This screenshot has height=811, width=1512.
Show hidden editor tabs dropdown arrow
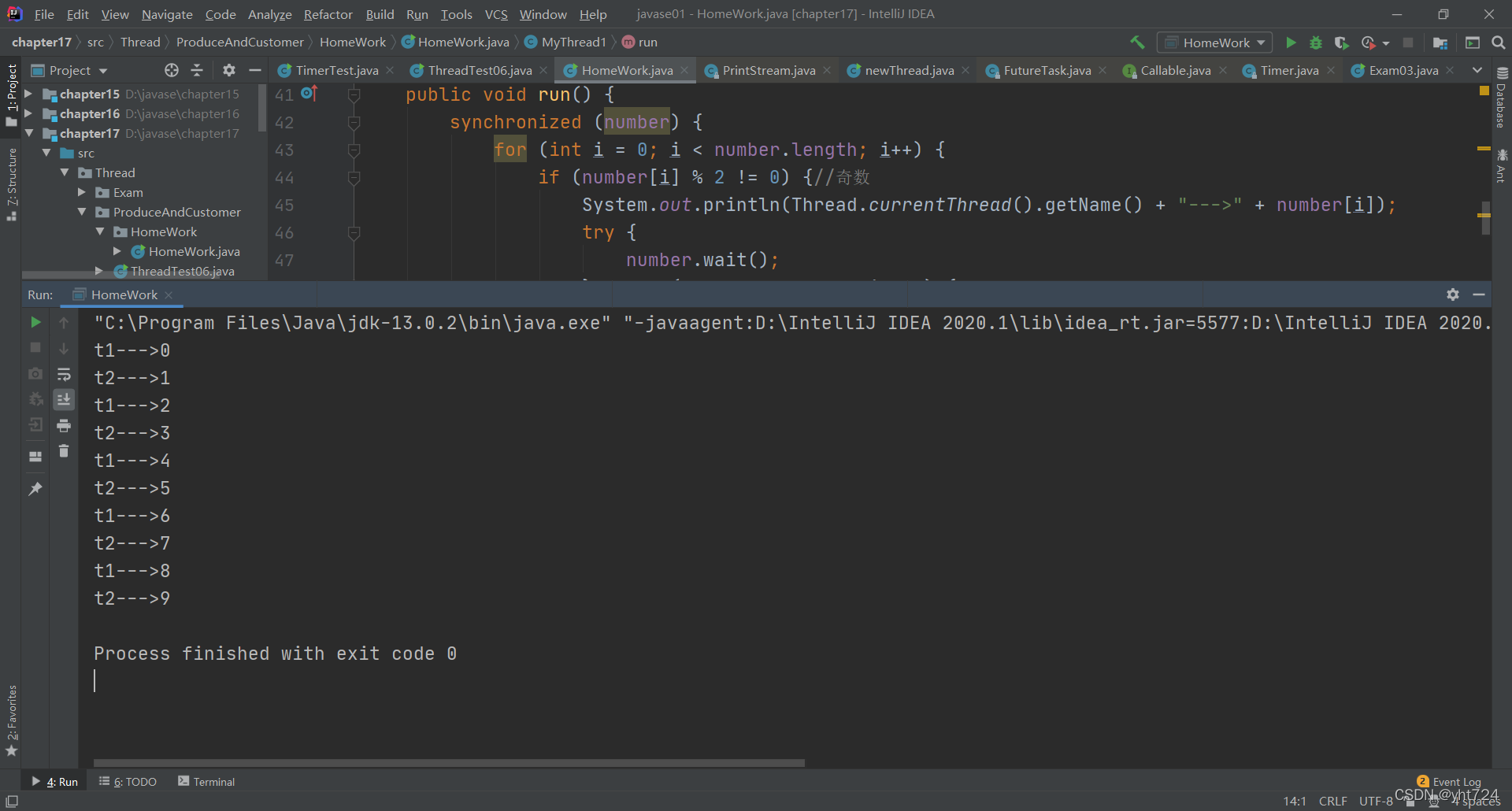pos(1477,70)
